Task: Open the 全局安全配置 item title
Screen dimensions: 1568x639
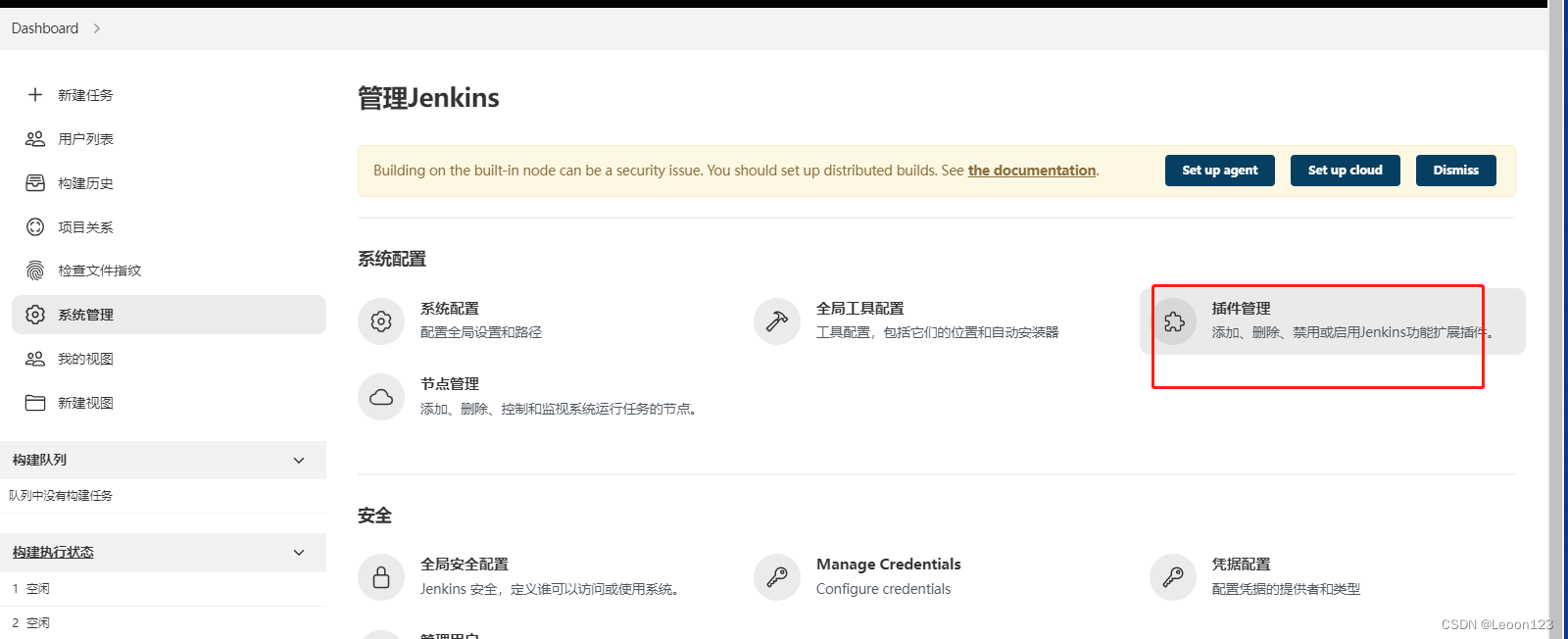Action: tap(465, 565)
